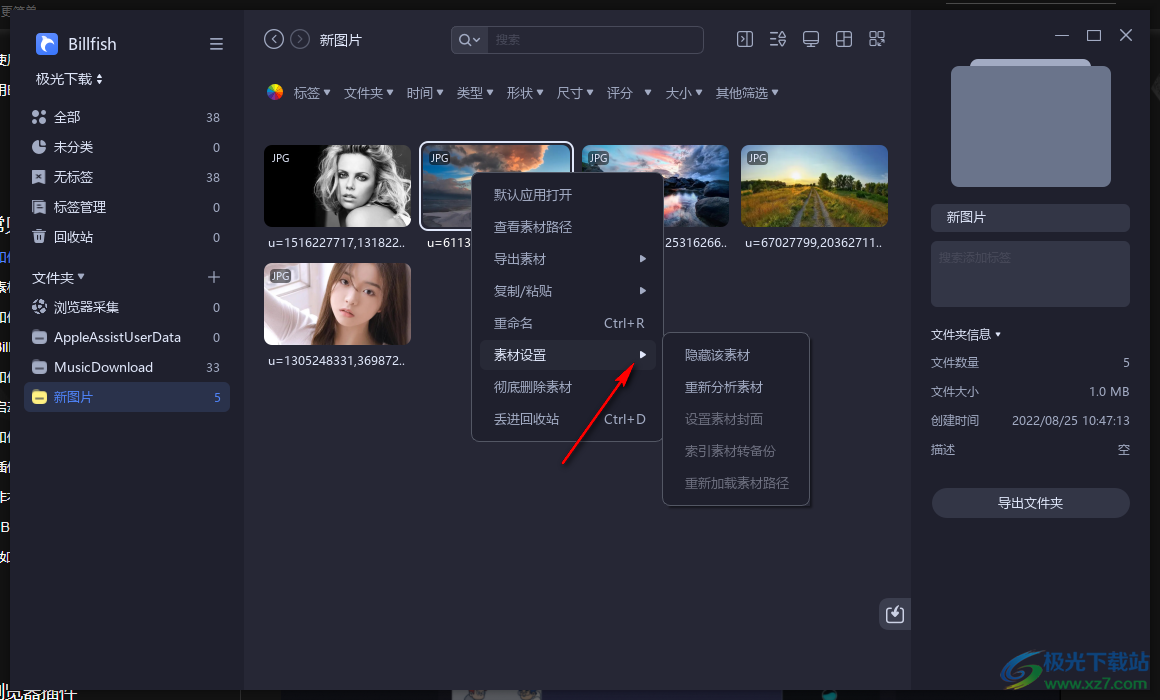1160x700 pixels.
Task: Open the sort order settings
Action: point(777,38)
